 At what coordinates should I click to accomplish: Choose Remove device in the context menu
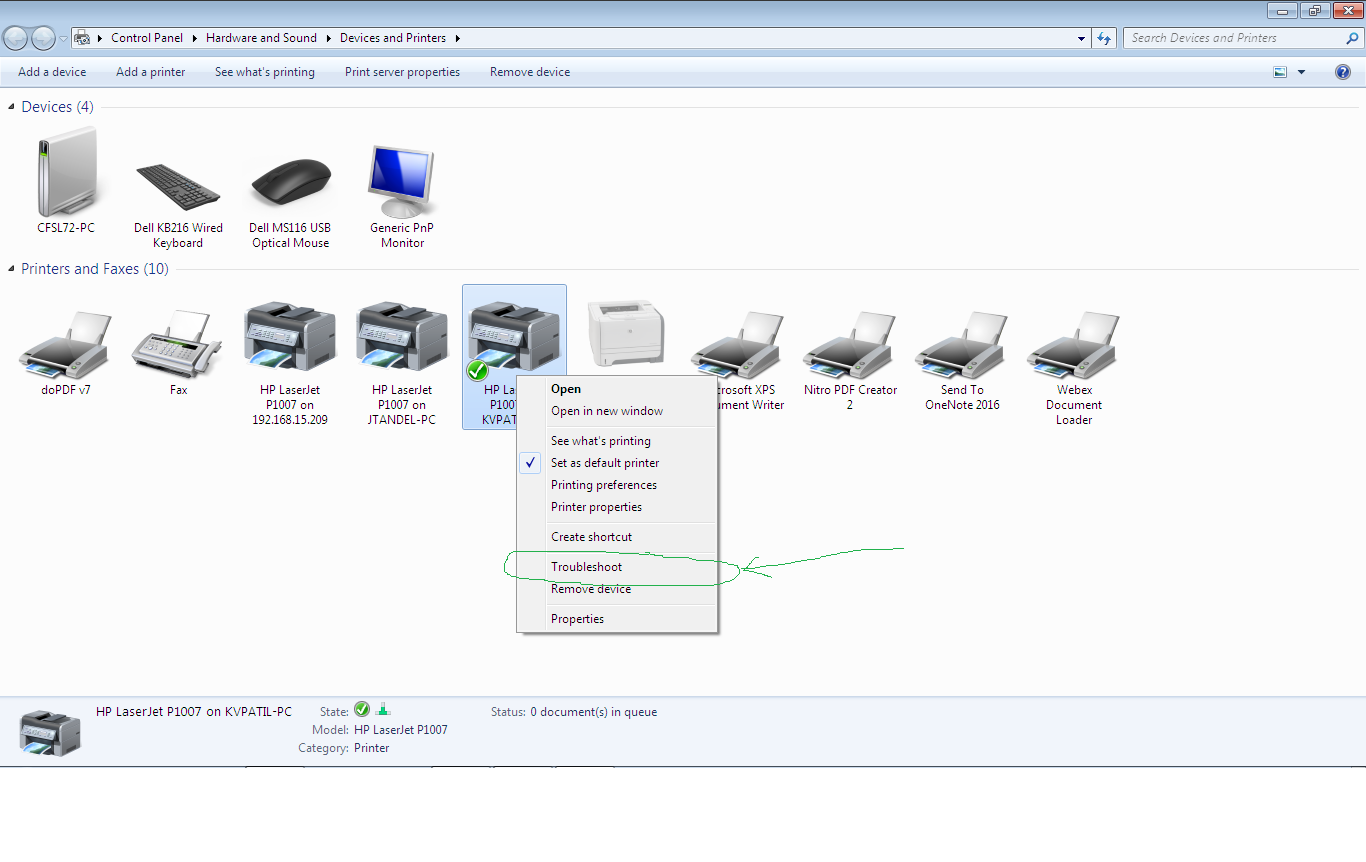click(617, 589)
